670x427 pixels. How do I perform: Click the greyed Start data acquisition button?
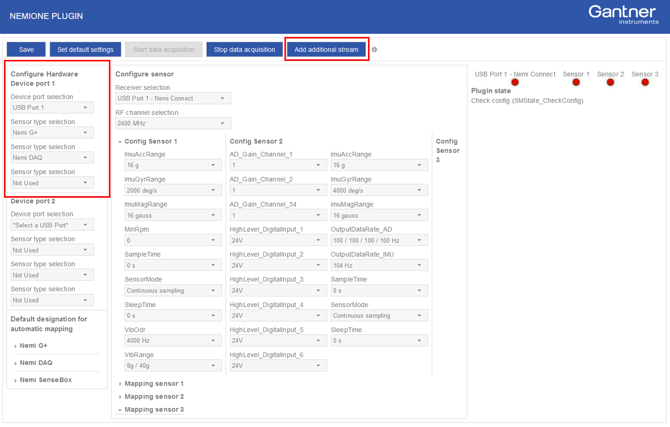point(164,50)
